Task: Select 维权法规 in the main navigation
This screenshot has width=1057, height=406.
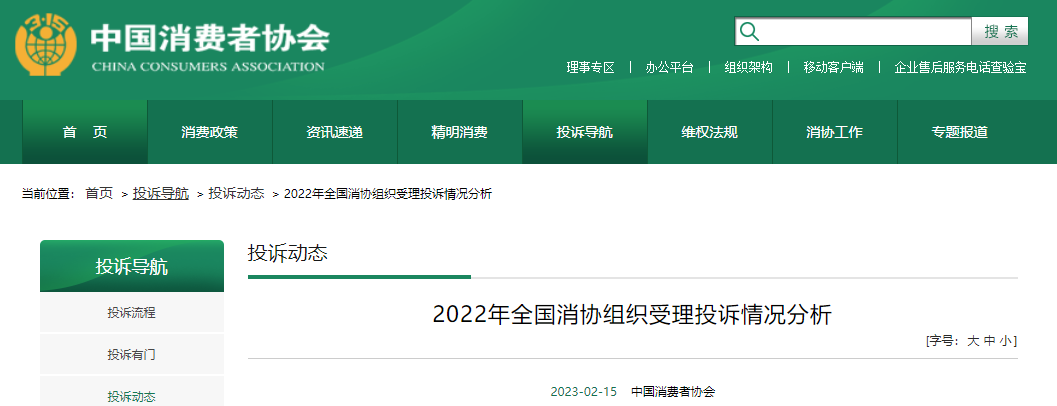Action: pos(710,132)
